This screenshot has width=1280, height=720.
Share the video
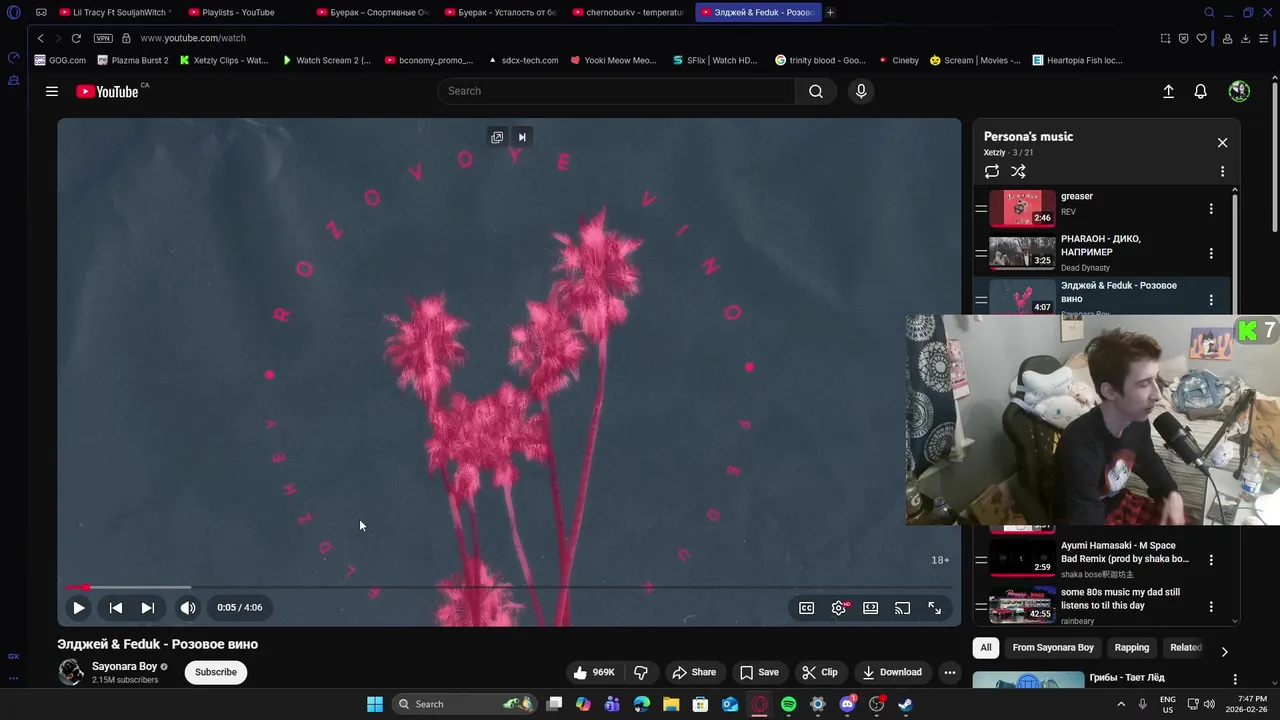(694, 672)
